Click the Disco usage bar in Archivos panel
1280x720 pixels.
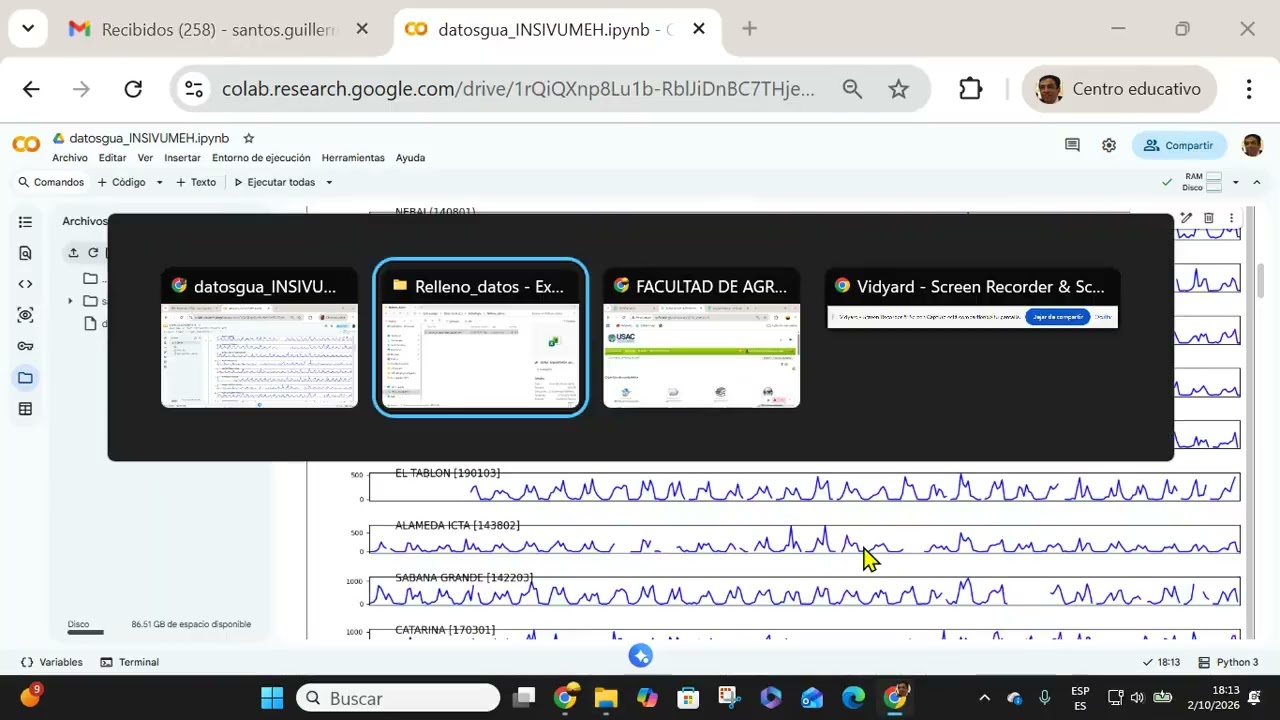[85, 632]
